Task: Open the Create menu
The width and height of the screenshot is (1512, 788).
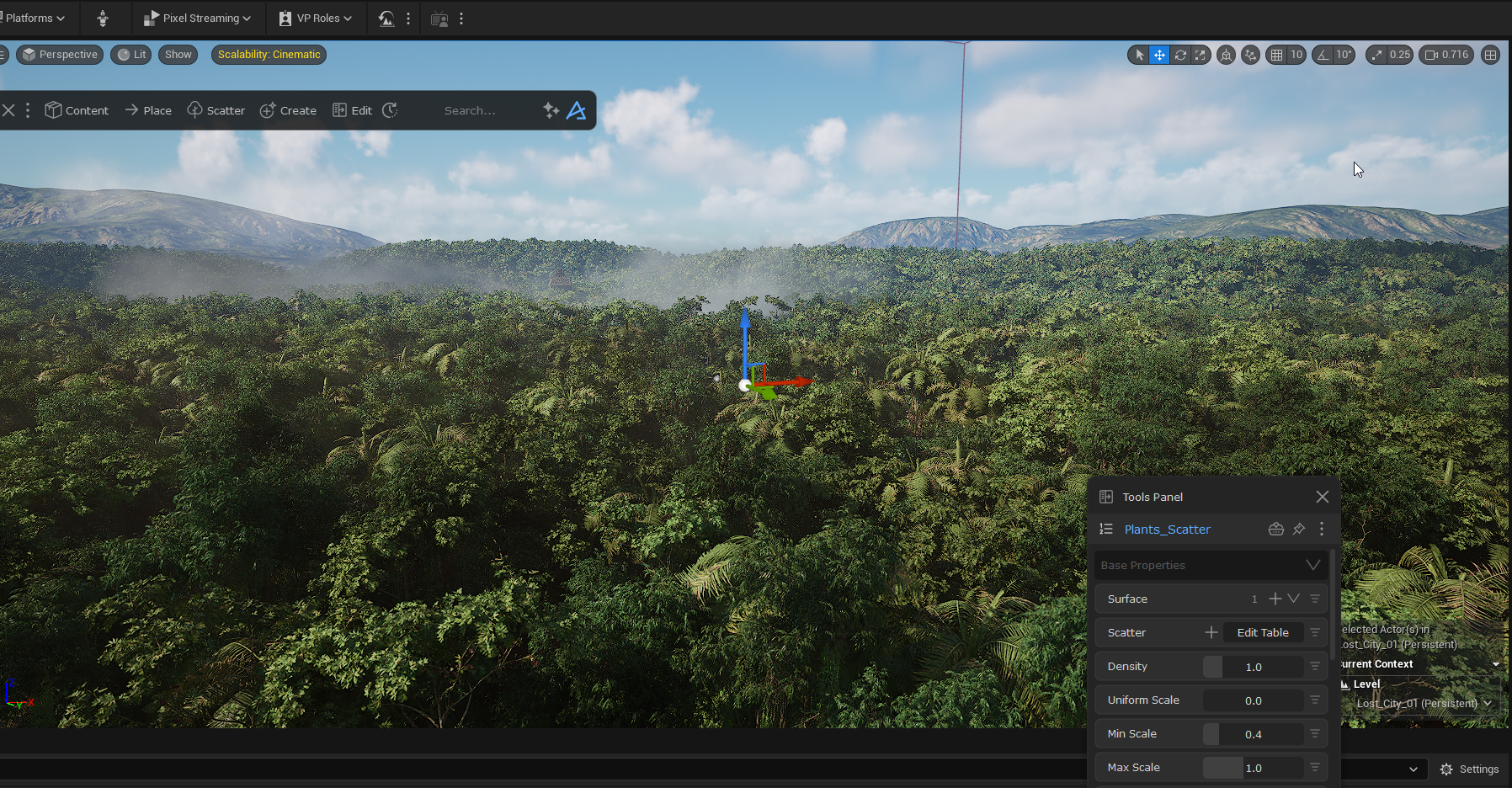Action: tap(288, 110)
